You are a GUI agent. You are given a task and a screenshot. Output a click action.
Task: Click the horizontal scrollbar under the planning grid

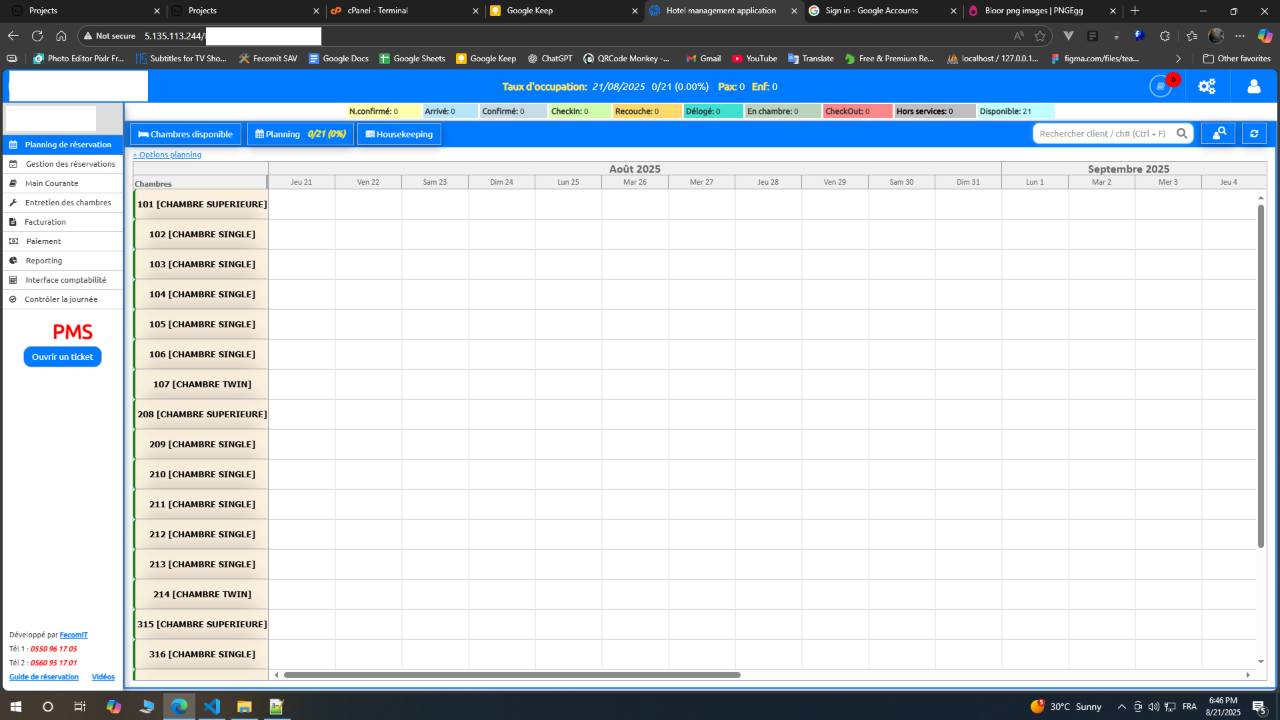512,675
